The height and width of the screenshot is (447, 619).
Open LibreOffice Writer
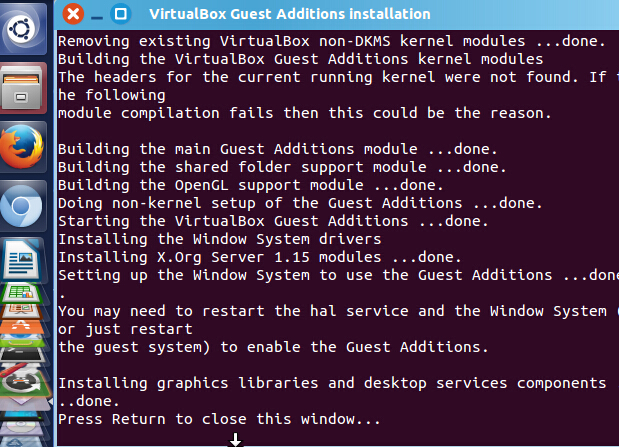click(24, 261)
